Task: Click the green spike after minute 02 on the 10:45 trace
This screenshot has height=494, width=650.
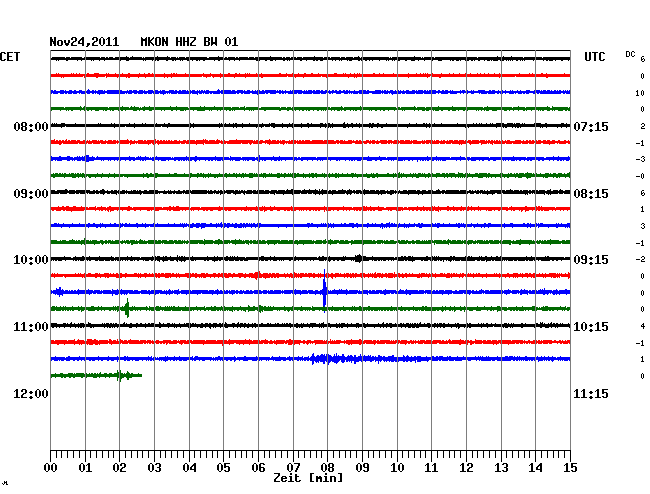Action: coord(127,308)
